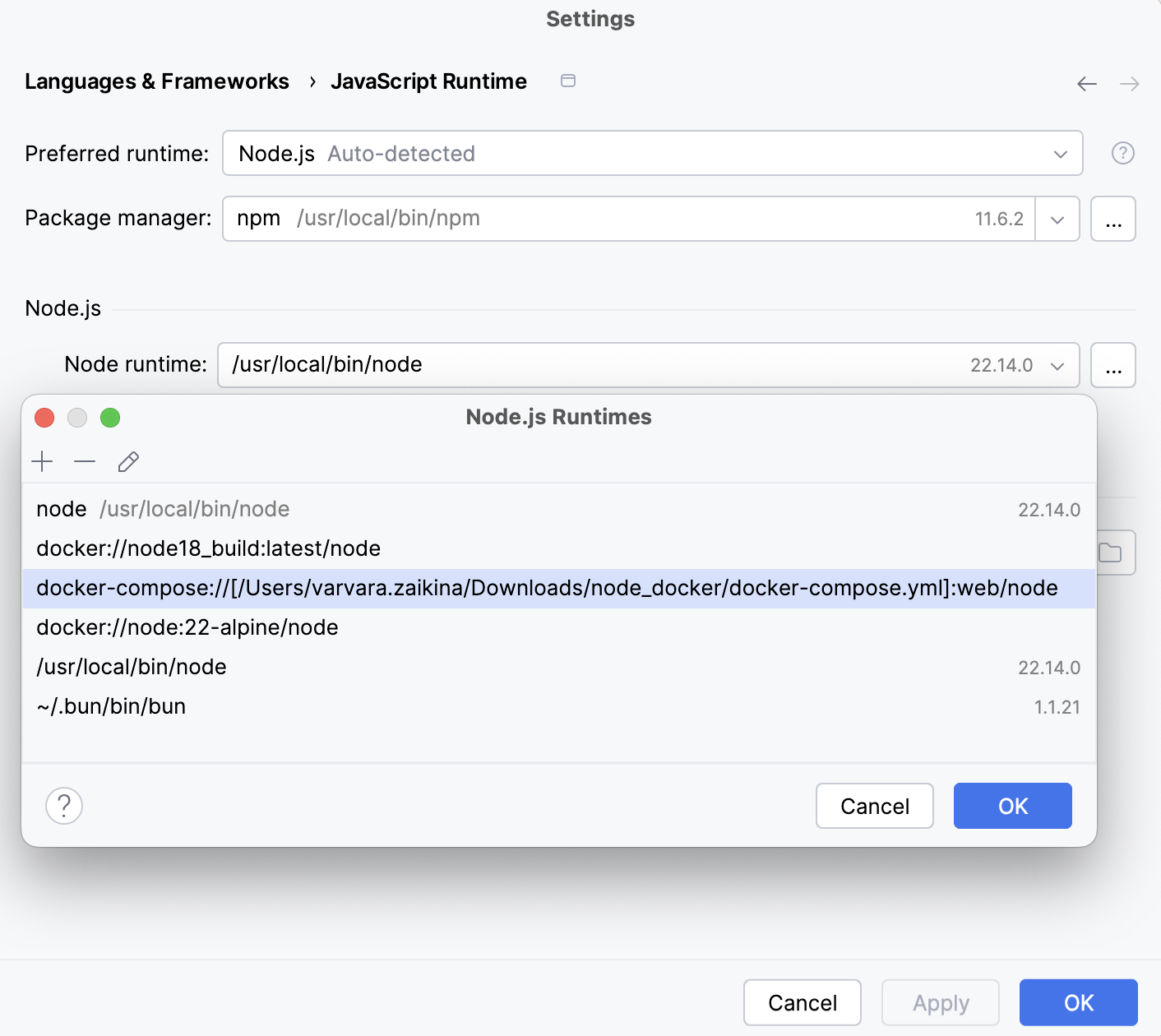Apply the settings changes
This screenshot has height=1036, width=1161.
[x=940, y=1002]
